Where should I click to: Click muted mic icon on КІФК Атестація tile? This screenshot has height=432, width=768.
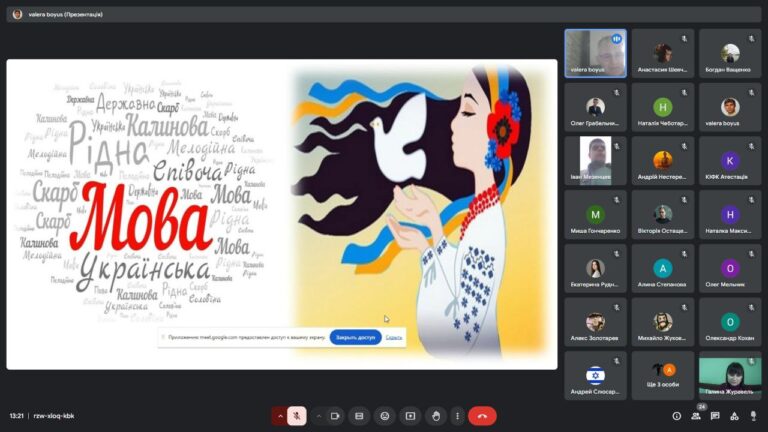click(x=751, y=146)
